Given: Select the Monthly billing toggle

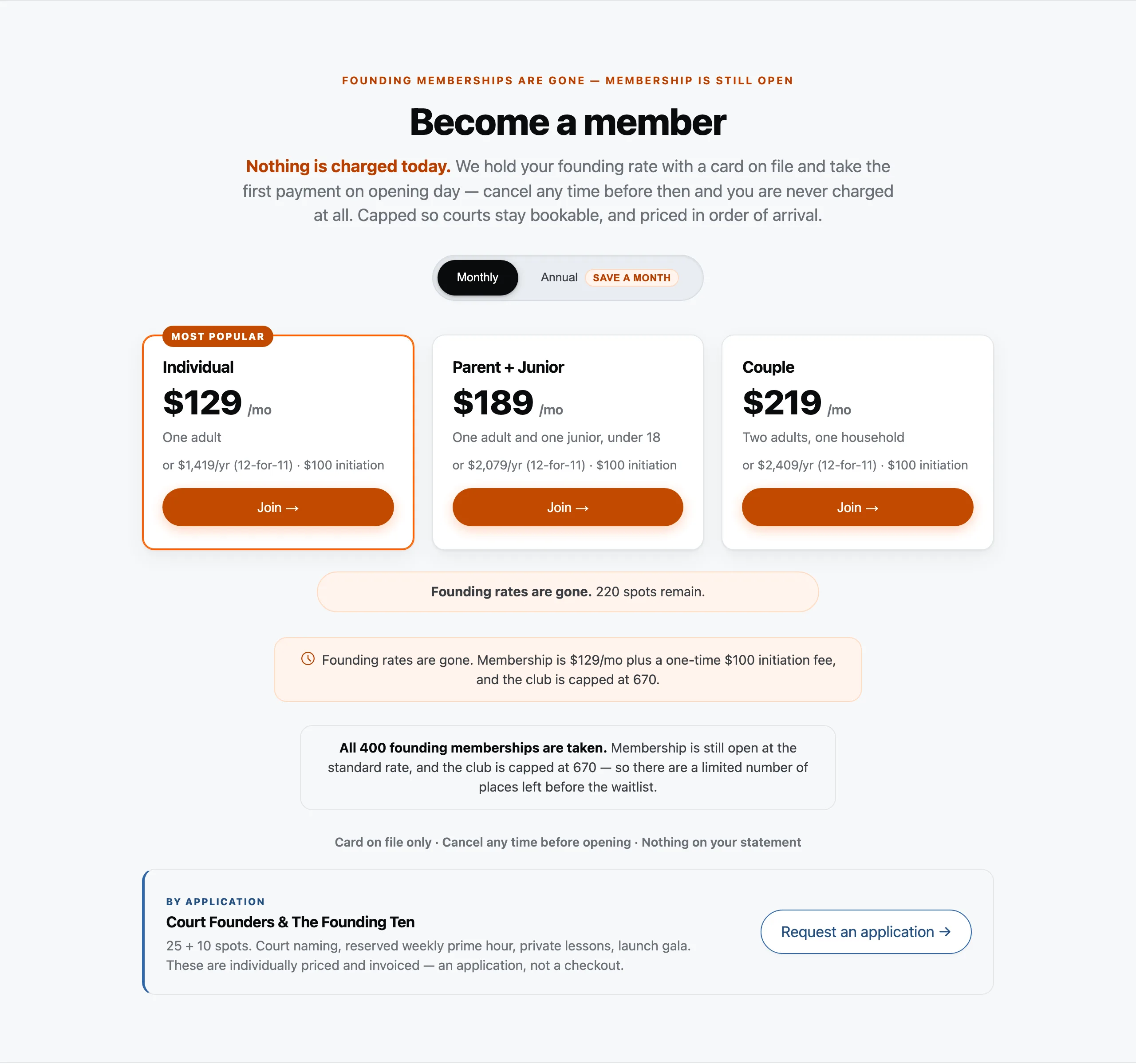Looking at the screenshot, I should click(x=477, y=278).
